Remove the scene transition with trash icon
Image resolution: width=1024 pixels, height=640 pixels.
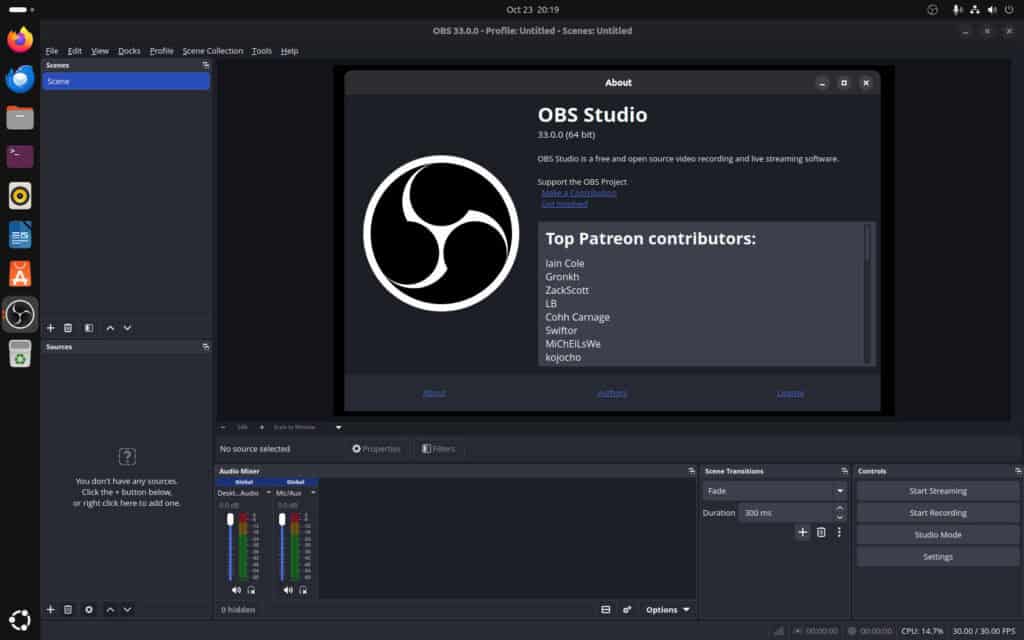coord(821,532)
